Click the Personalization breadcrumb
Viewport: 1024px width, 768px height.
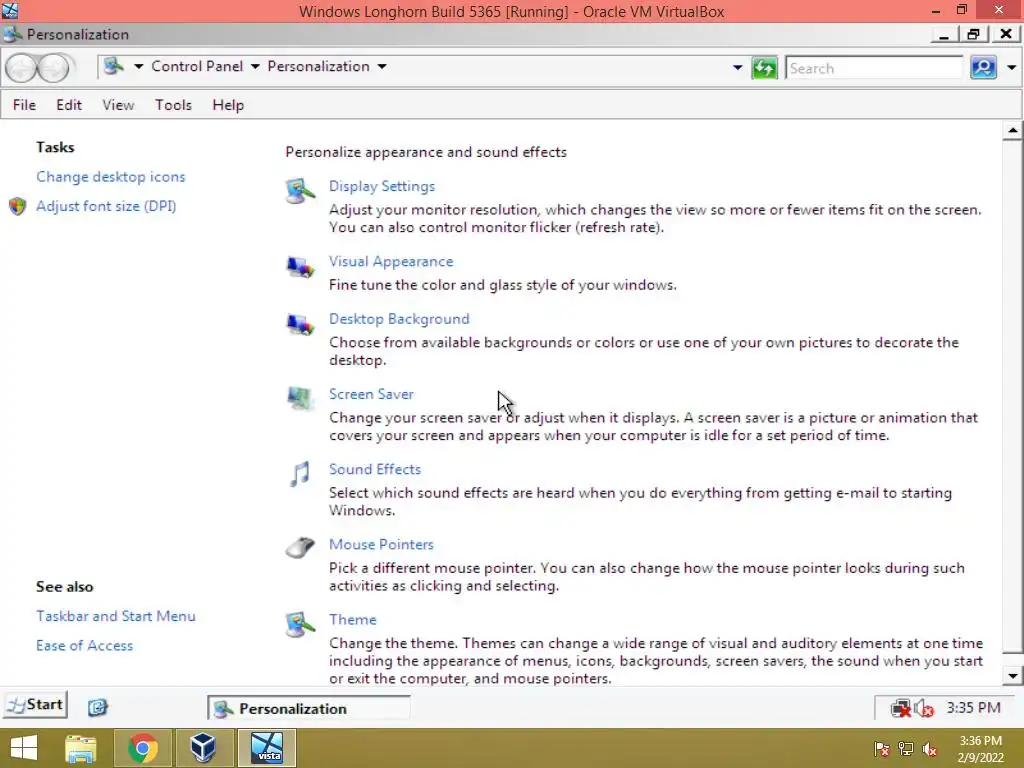(x=318, y=66)
